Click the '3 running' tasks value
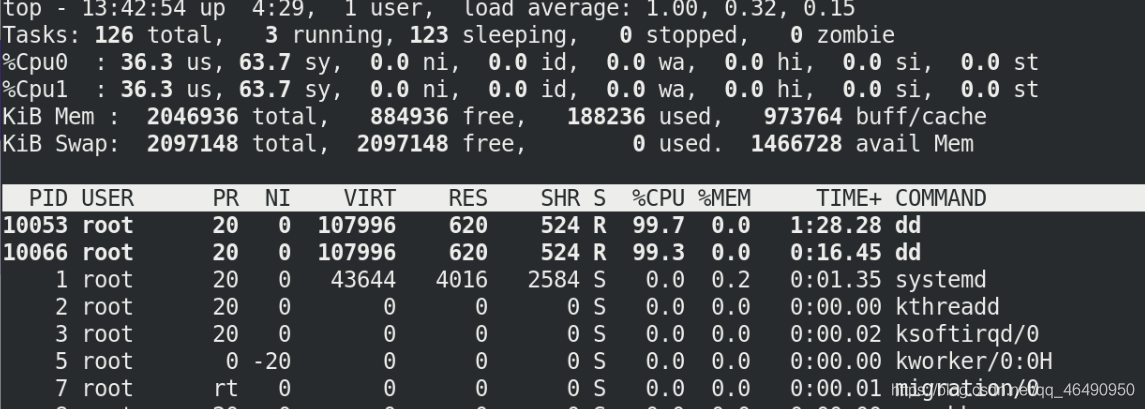This screenshot has width=1145, height=409. pyautogui.click(x=329, y=35)
